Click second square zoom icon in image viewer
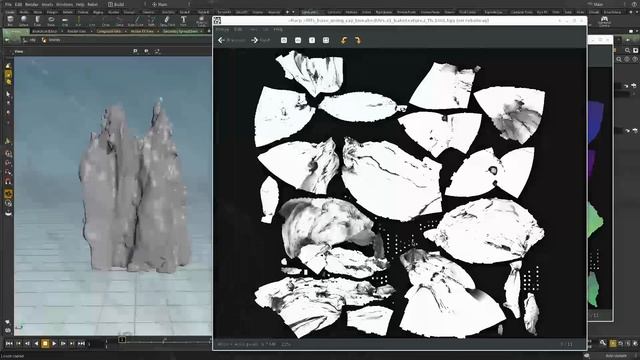 [x=298, y=40]
